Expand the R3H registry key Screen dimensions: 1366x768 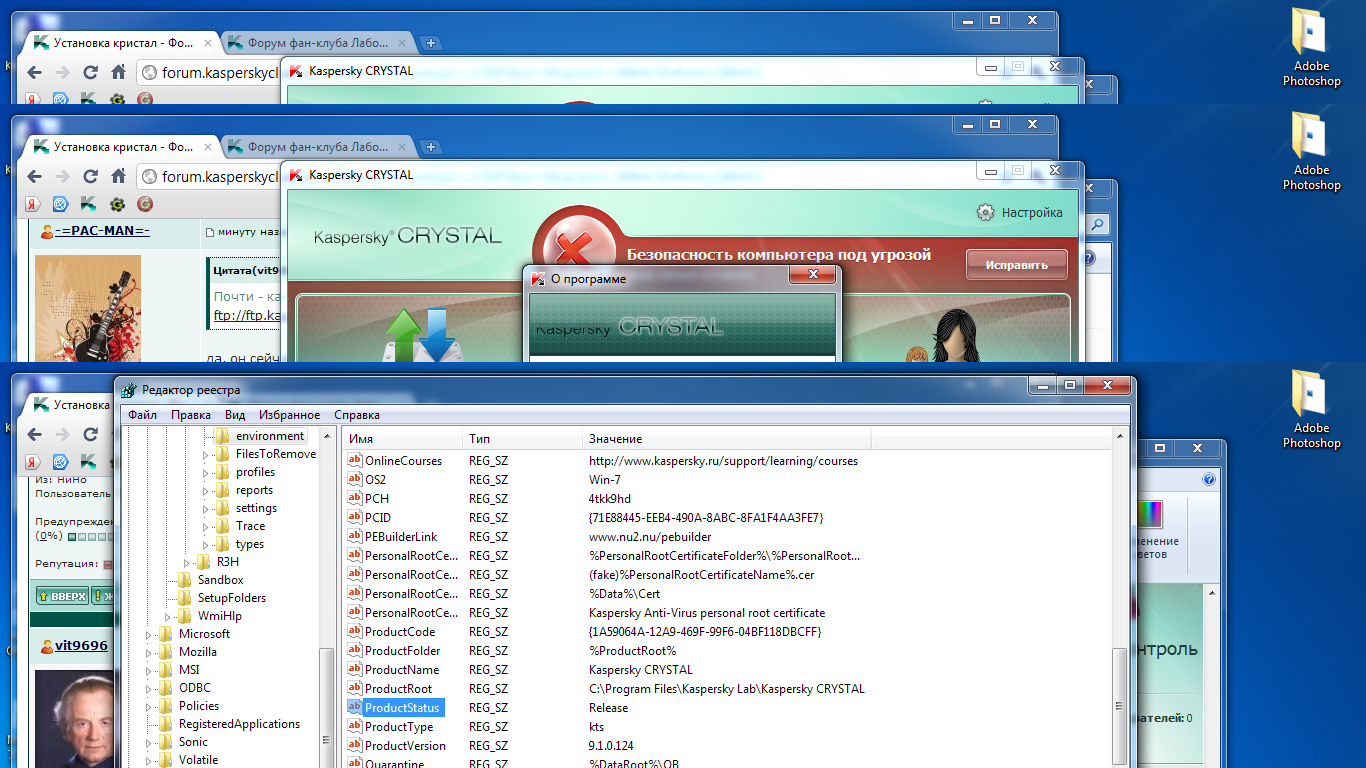point(187,562)
